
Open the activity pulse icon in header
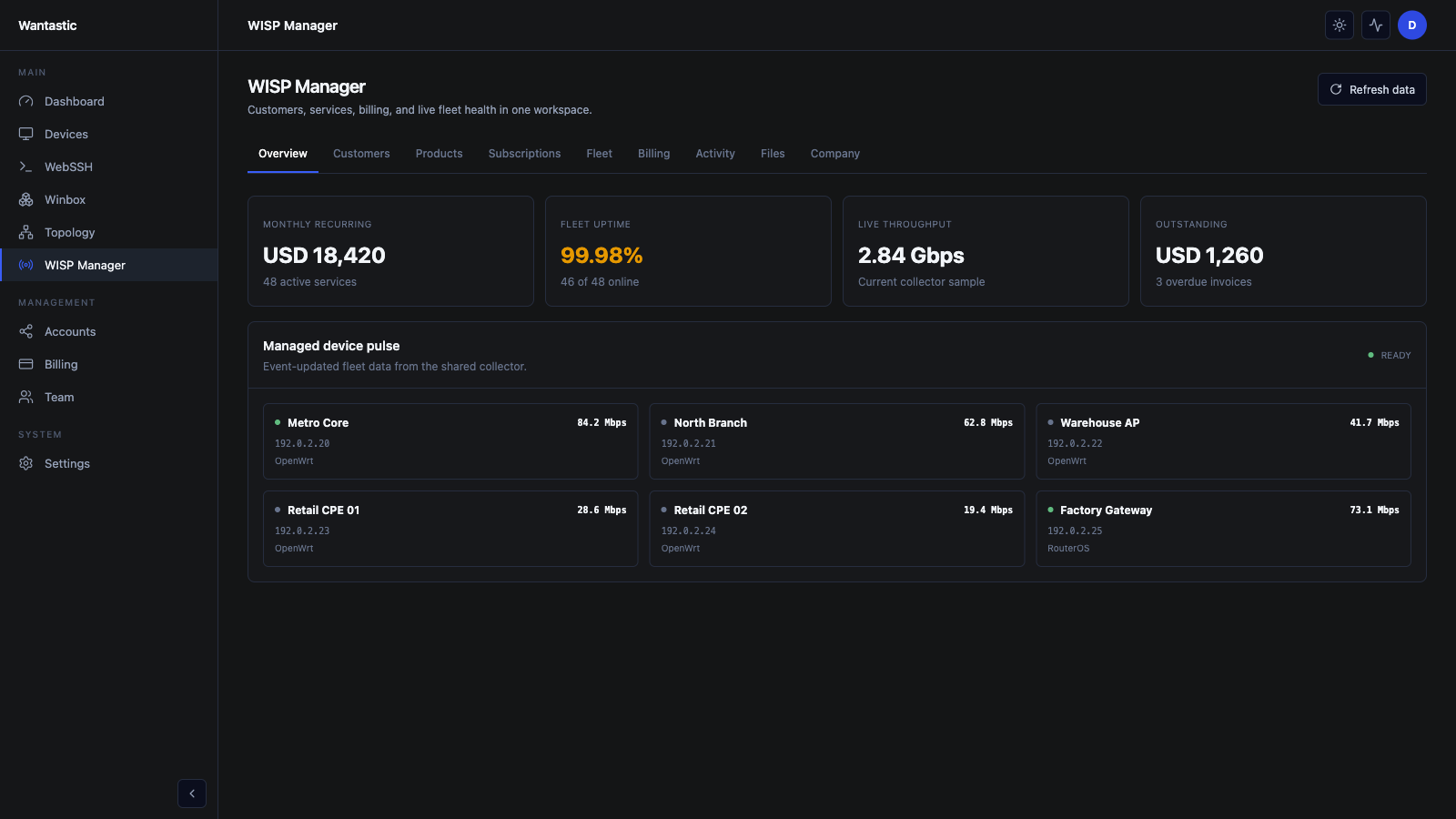[1376, 25]
